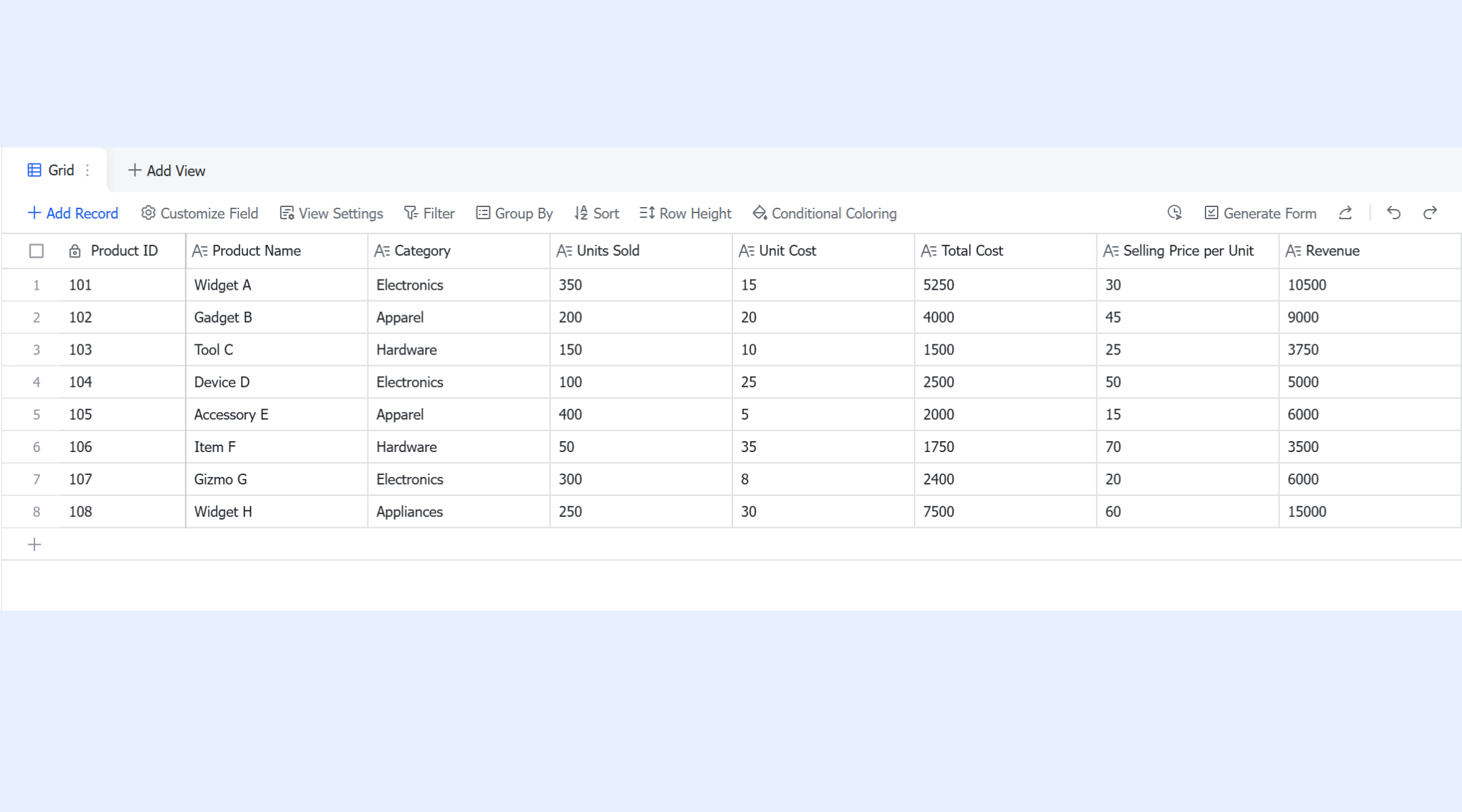Click the share arrow icon

pos(1346,213)
